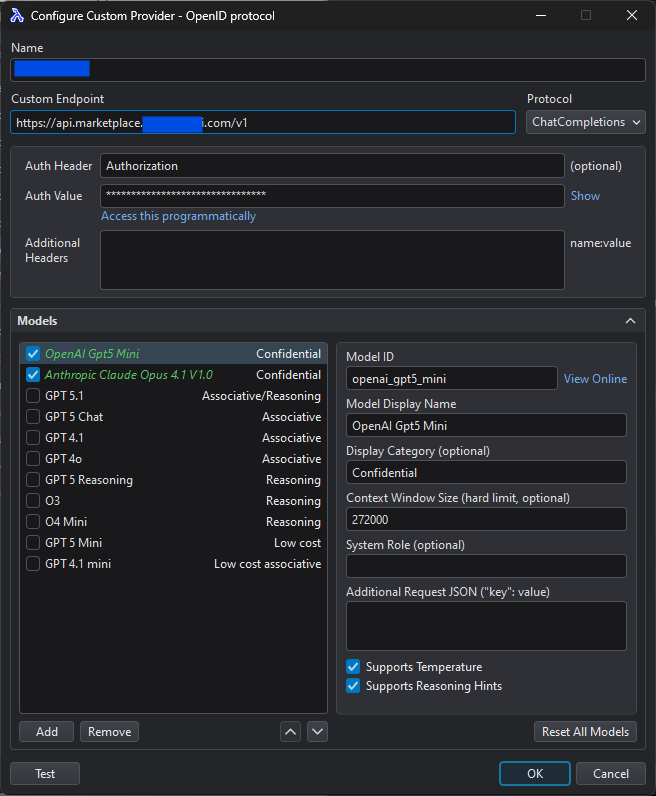Click Reset All Models button

[x=585, y=732]
